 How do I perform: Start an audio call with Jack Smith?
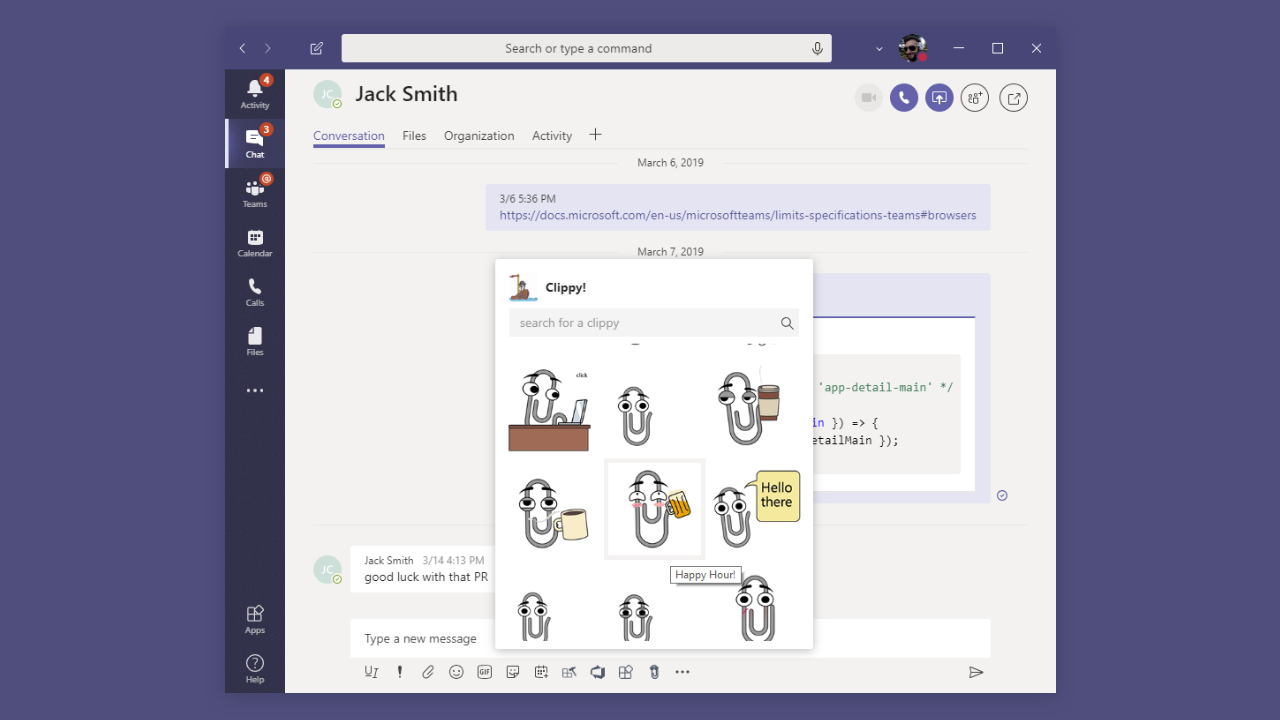904,97
